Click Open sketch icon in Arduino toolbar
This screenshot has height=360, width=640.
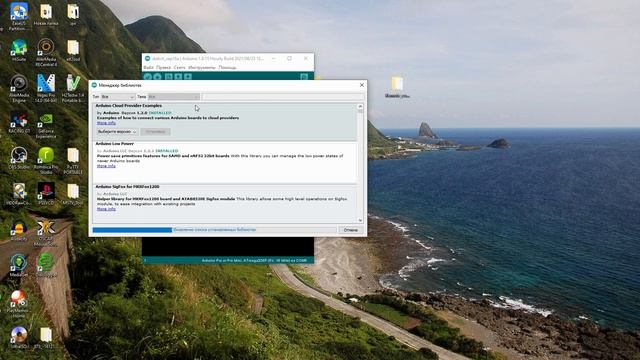[178, 76]
